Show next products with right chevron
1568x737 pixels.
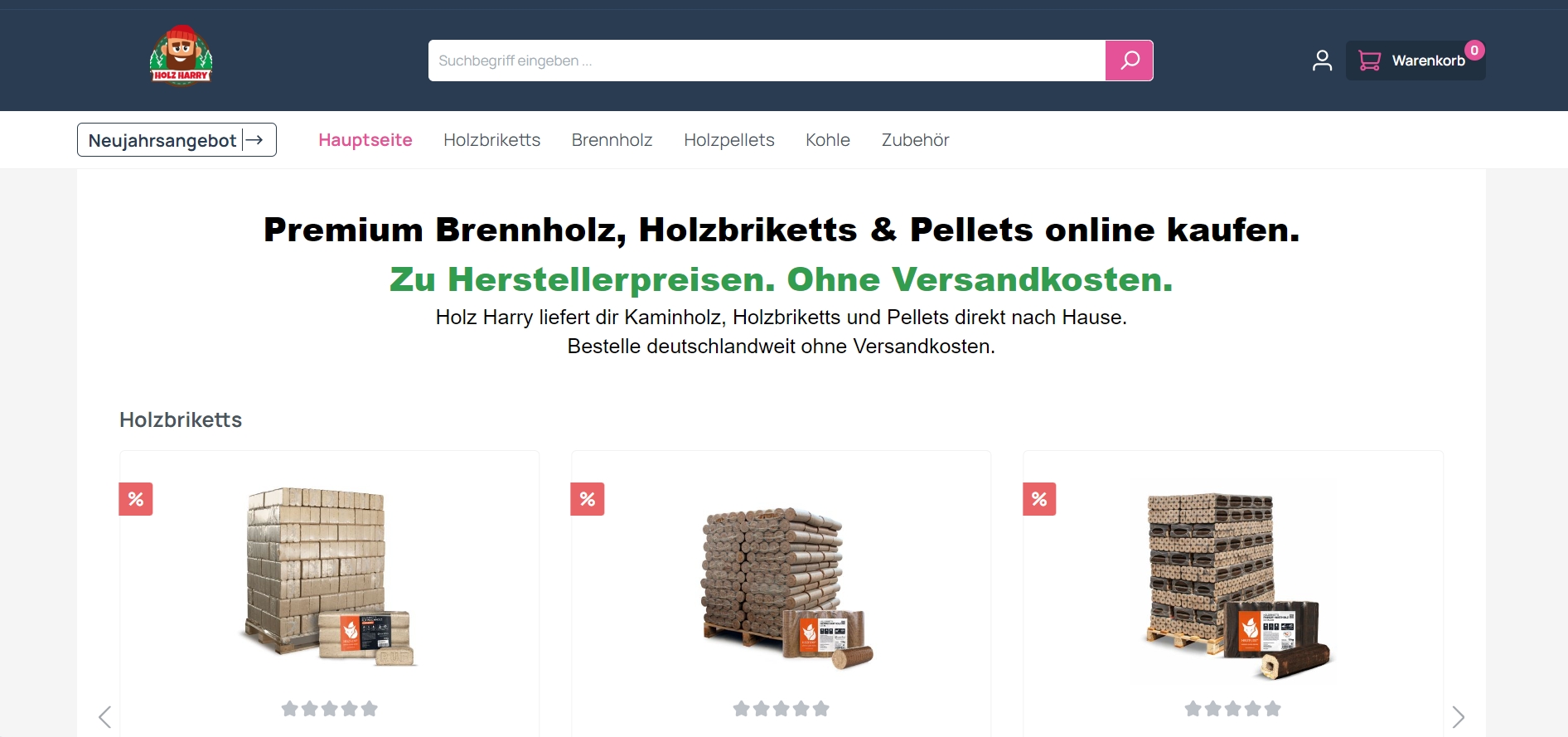coord(1459,717)
